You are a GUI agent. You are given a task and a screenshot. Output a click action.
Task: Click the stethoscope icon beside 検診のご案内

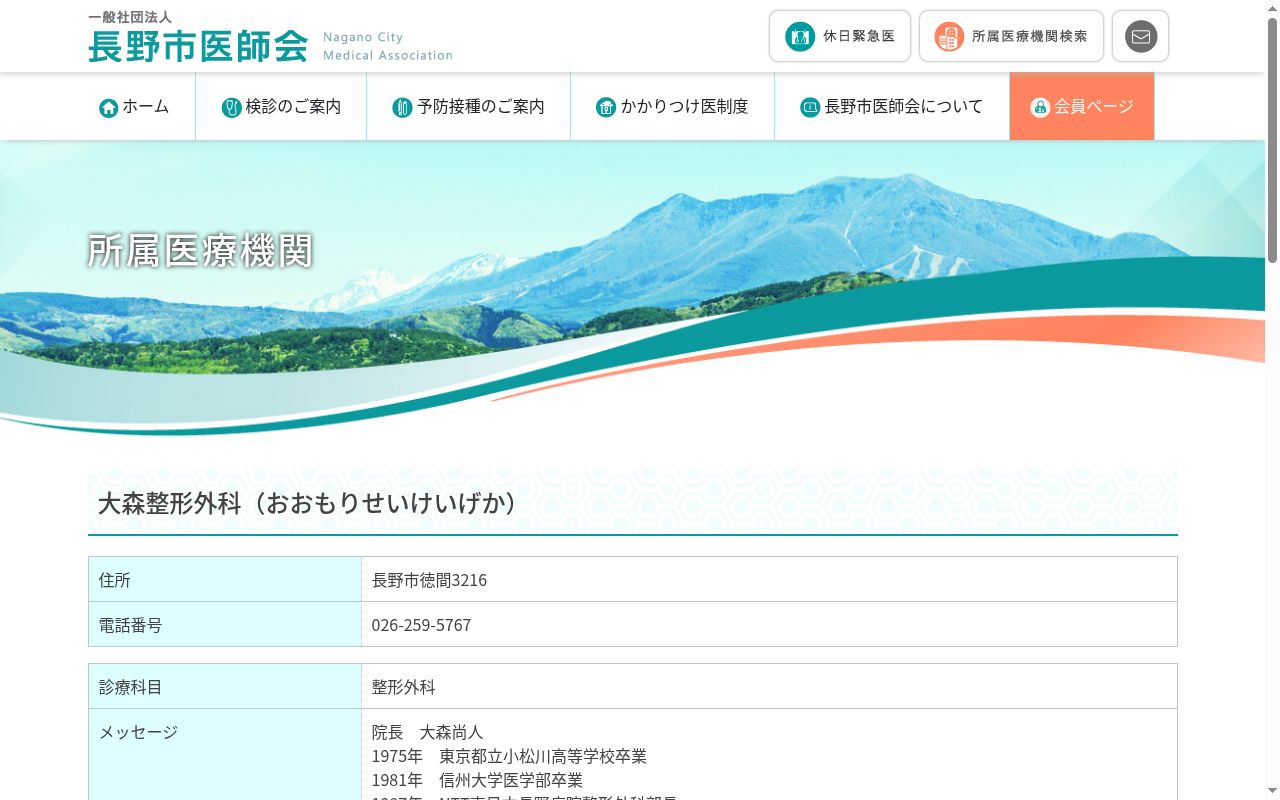point(232,107)
